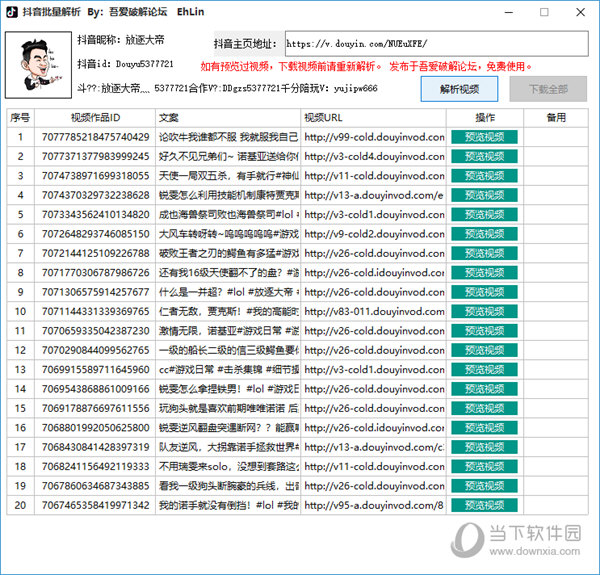This screenshot has width=600, height=575.
Task: Select video ID 7077371377983999245
Action: [96, 156]
